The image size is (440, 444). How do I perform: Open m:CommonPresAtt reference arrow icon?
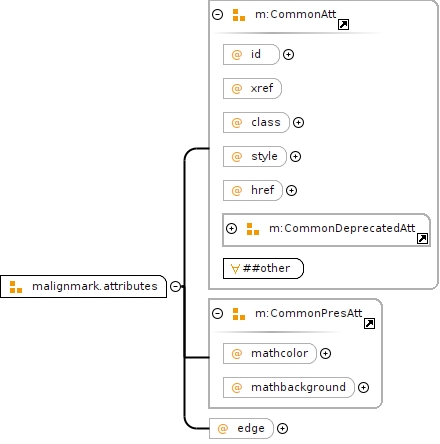(369, 323)
